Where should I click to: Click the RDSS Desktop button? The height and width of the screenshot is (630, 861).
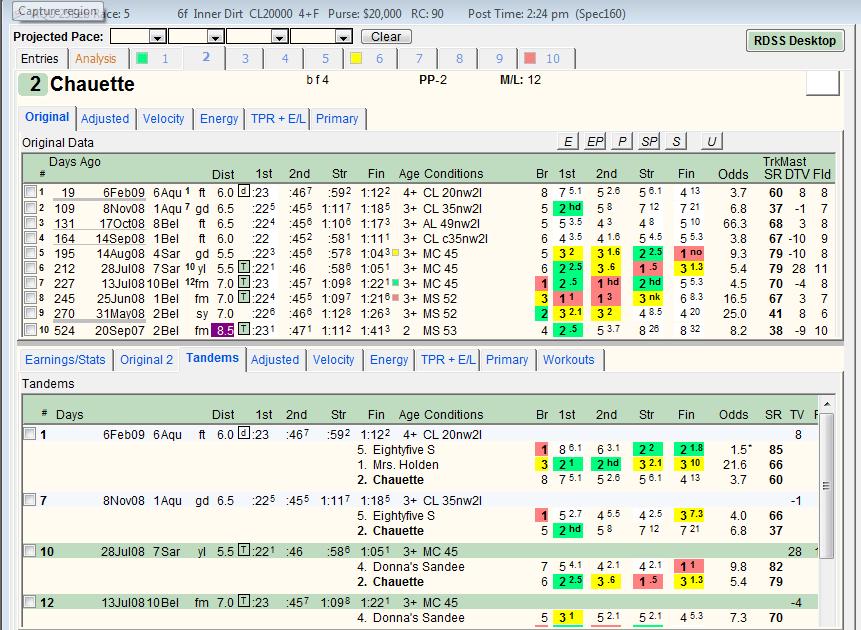tap(795, 41)
